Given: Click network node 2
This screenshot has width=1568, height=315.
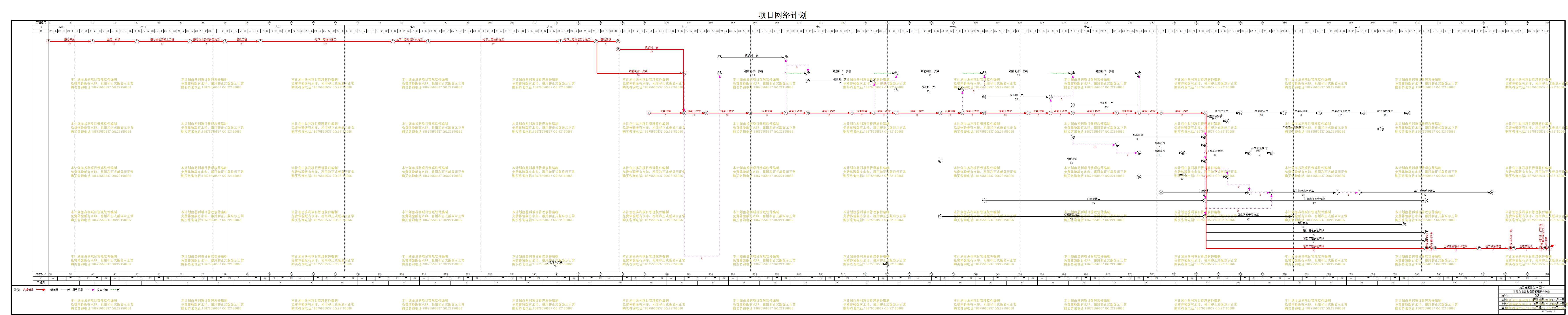Looking at the screenshot, I should 92,41.
